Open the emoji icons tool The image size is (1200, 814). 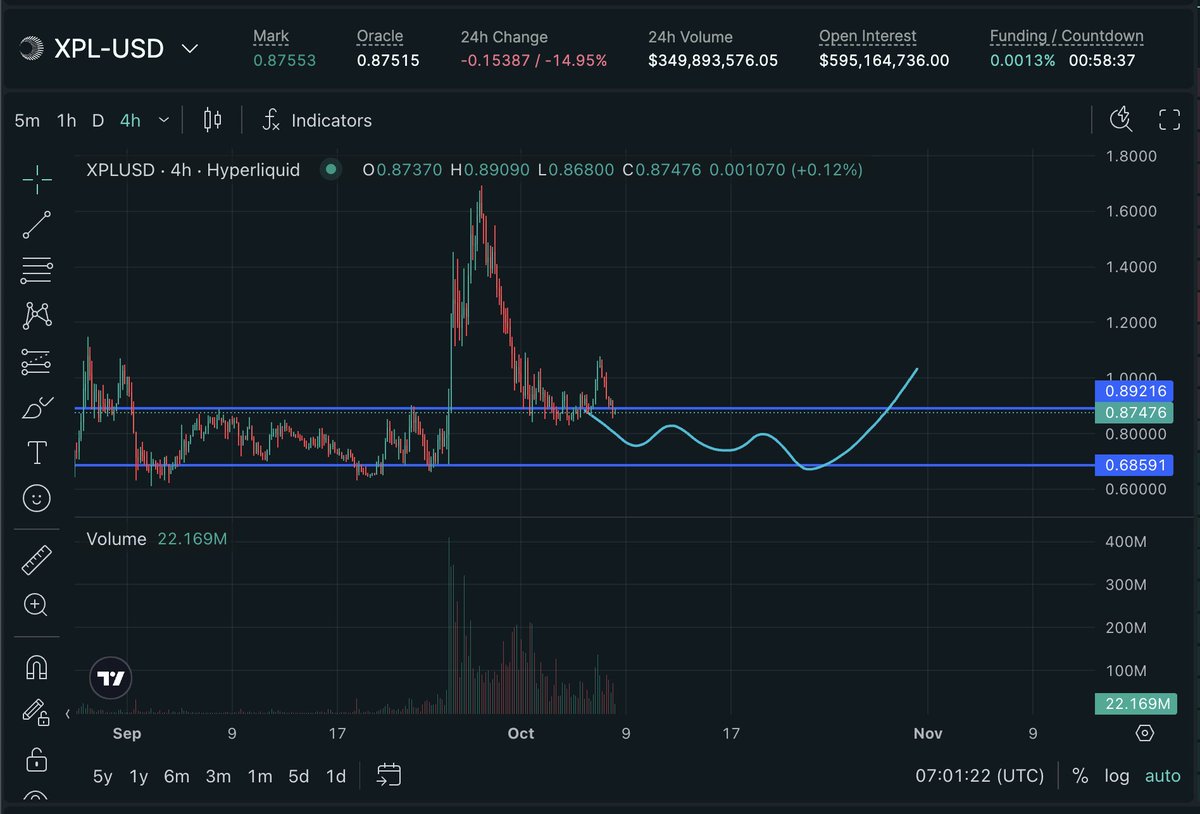[x=37, y=498]
